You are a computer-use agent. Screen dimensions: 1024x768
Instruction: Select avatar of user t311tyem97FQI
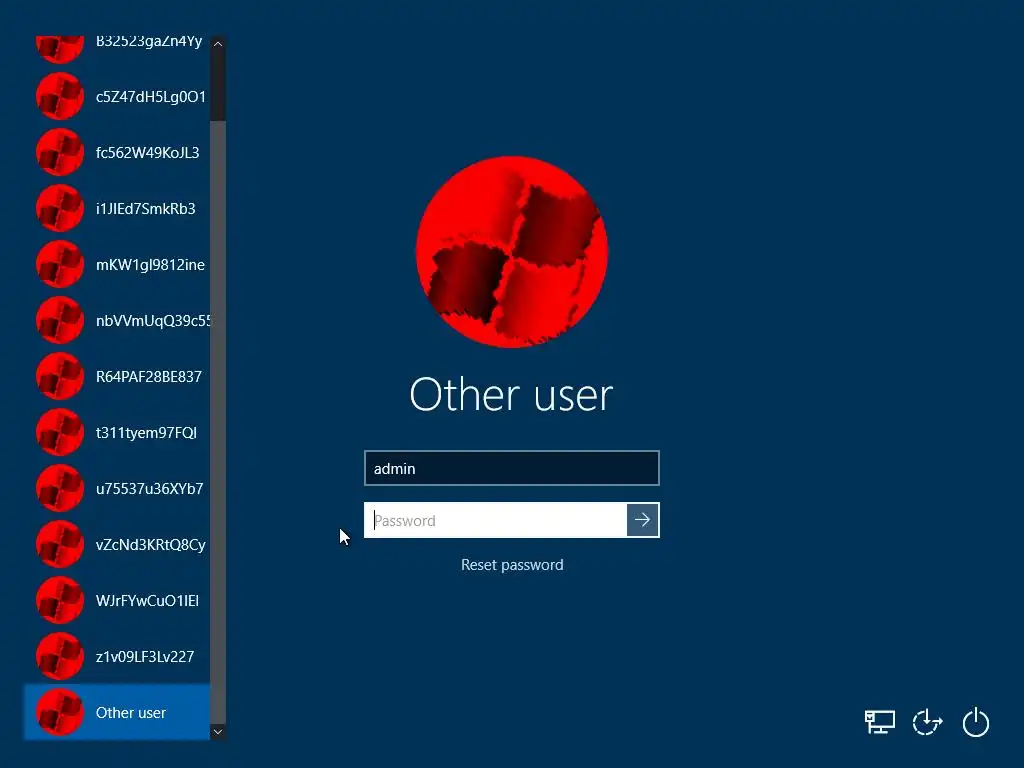[60, 432]
